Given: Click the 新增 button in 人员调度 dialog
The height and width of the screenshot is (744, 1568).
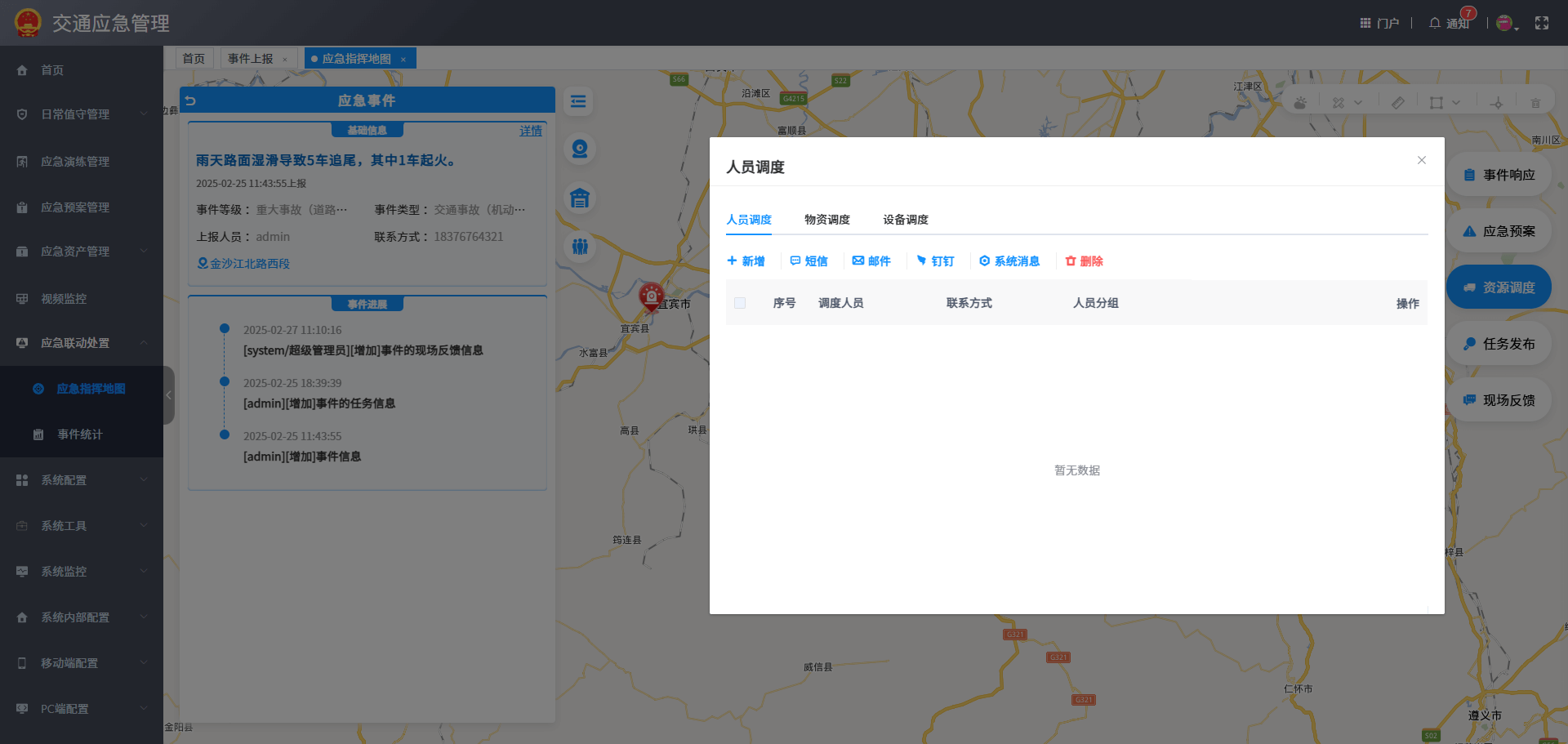Looking at the screenshot, I should (746, 261).
